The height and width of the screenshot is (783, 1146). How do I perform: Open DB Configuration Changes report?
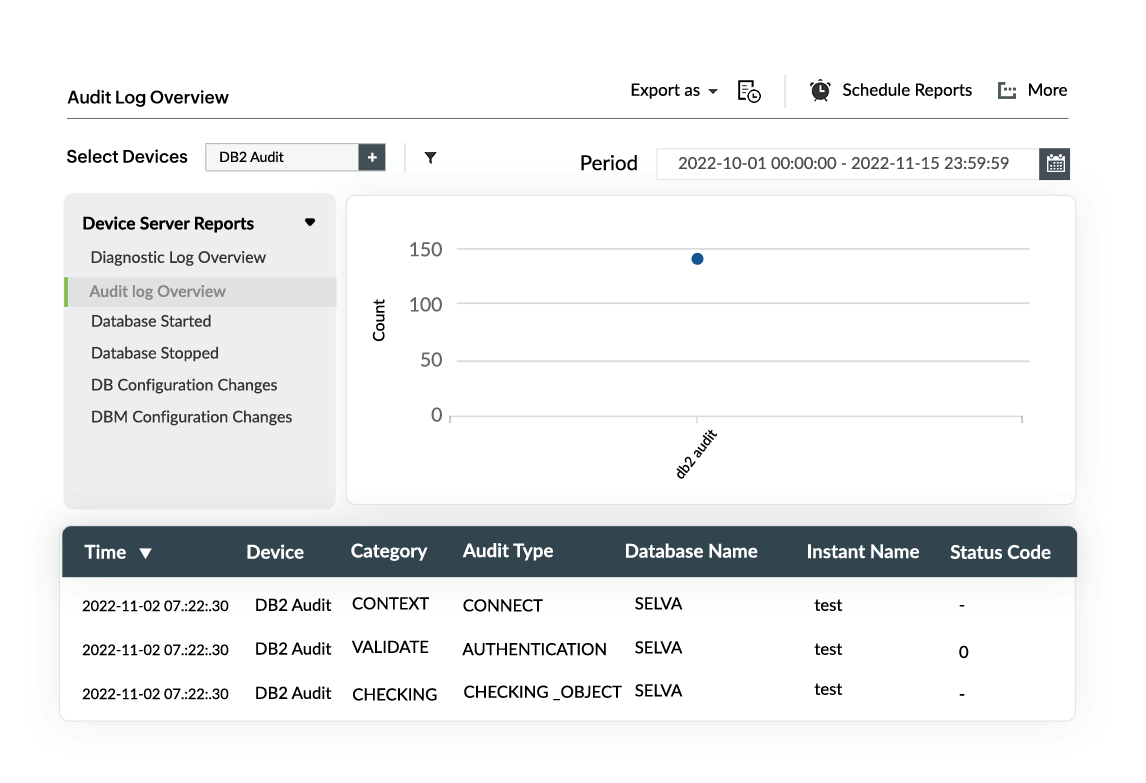click(x=184, y=385)
